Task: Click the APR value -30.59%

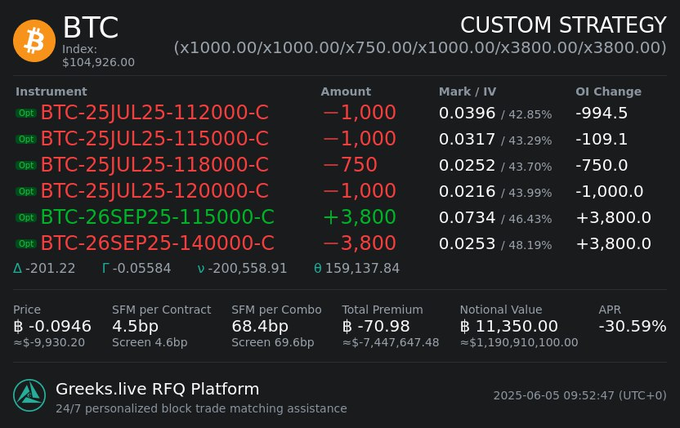Action: tap(632, 326)
